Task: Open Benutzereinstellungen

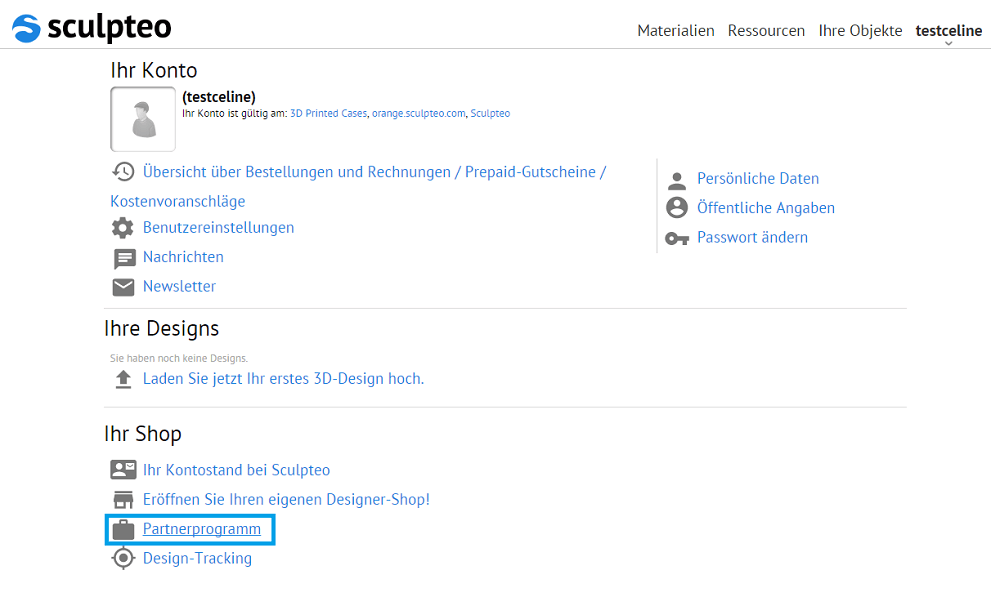Action: (x=218, y=228)
